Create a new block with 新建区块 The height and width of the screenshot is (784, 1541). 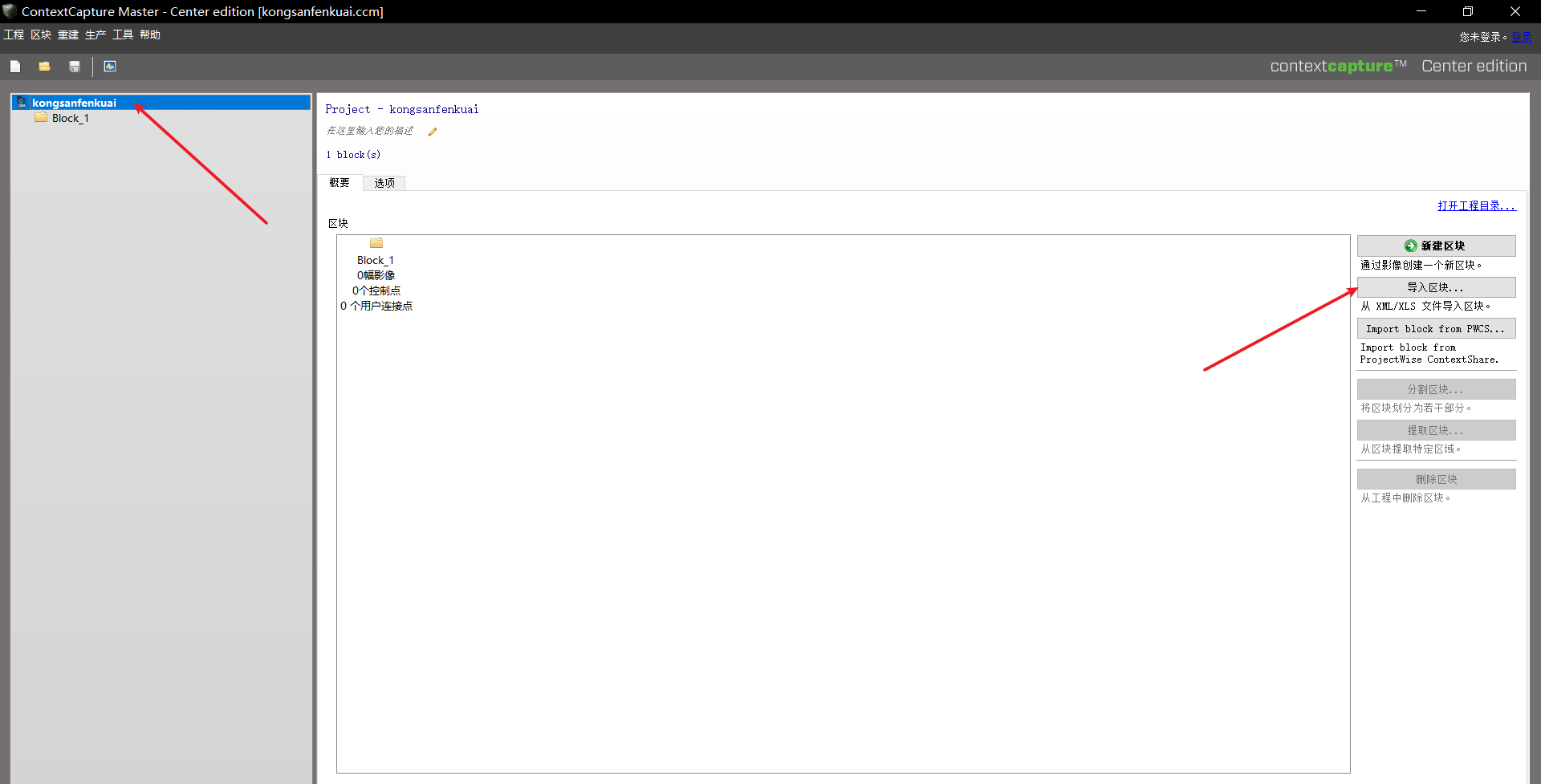click(1436, 246)
